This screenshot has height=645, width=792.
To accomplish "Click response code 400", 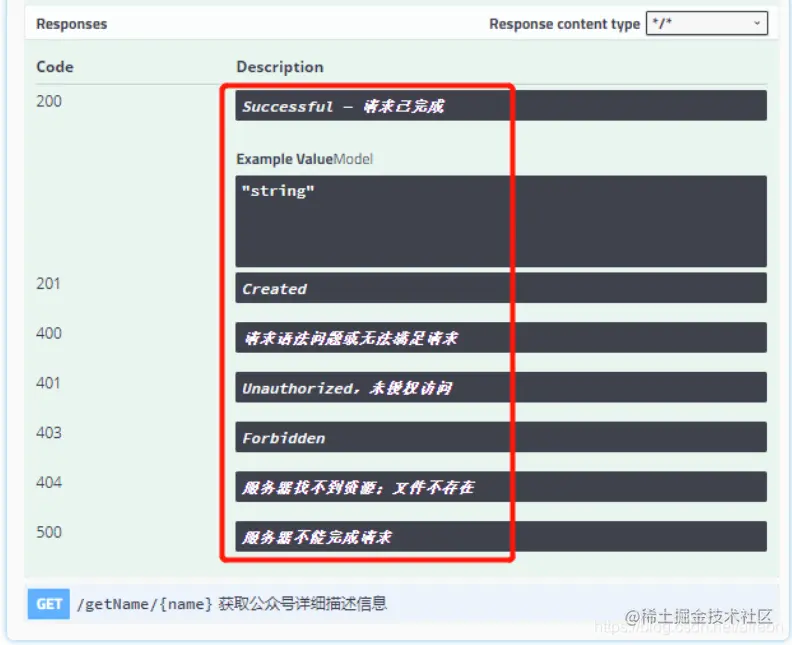I will click(x=49, y=333).
